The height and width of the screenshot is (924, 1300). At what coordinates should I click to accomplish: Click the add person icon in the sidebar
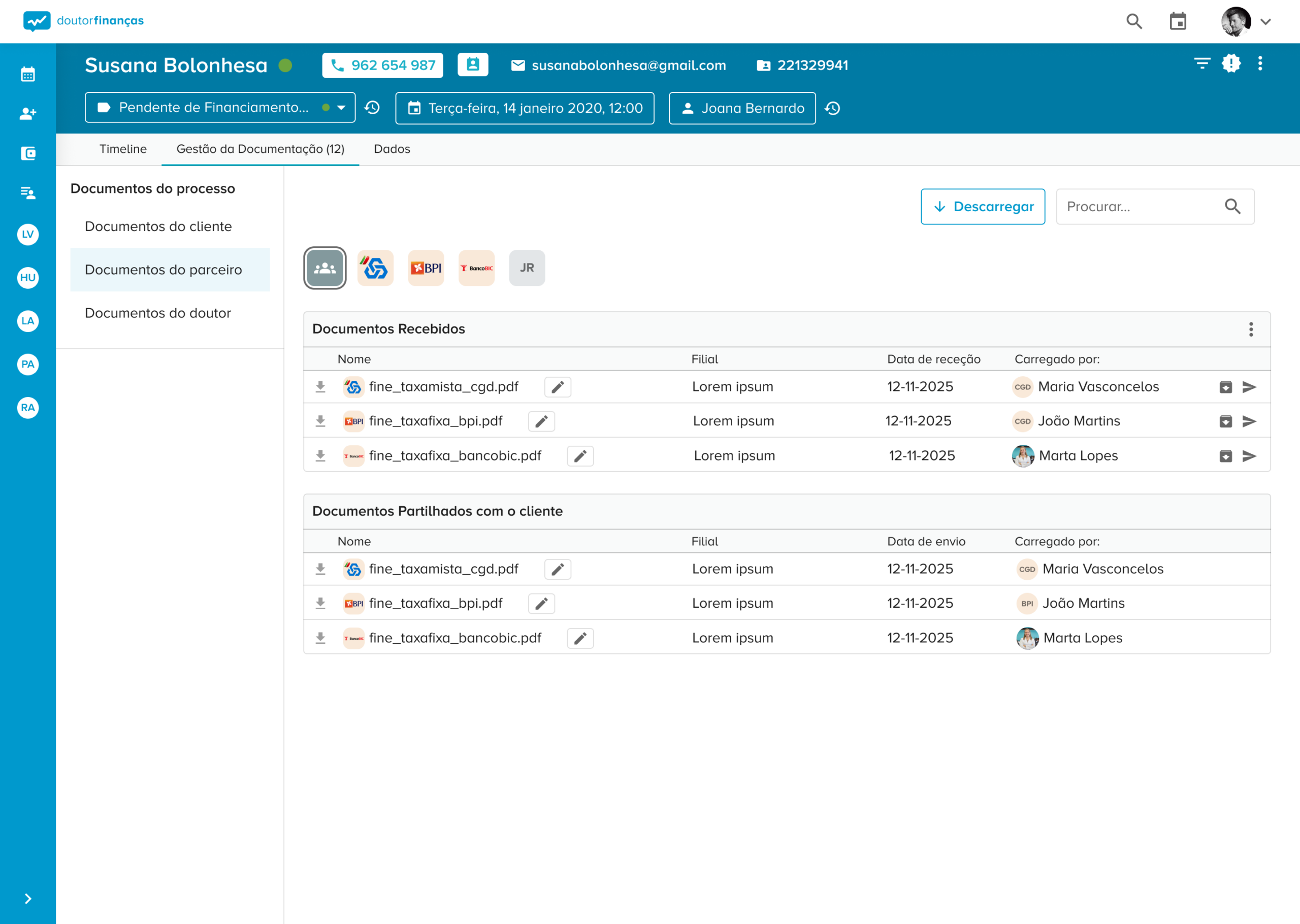click(x=28, y=114)
